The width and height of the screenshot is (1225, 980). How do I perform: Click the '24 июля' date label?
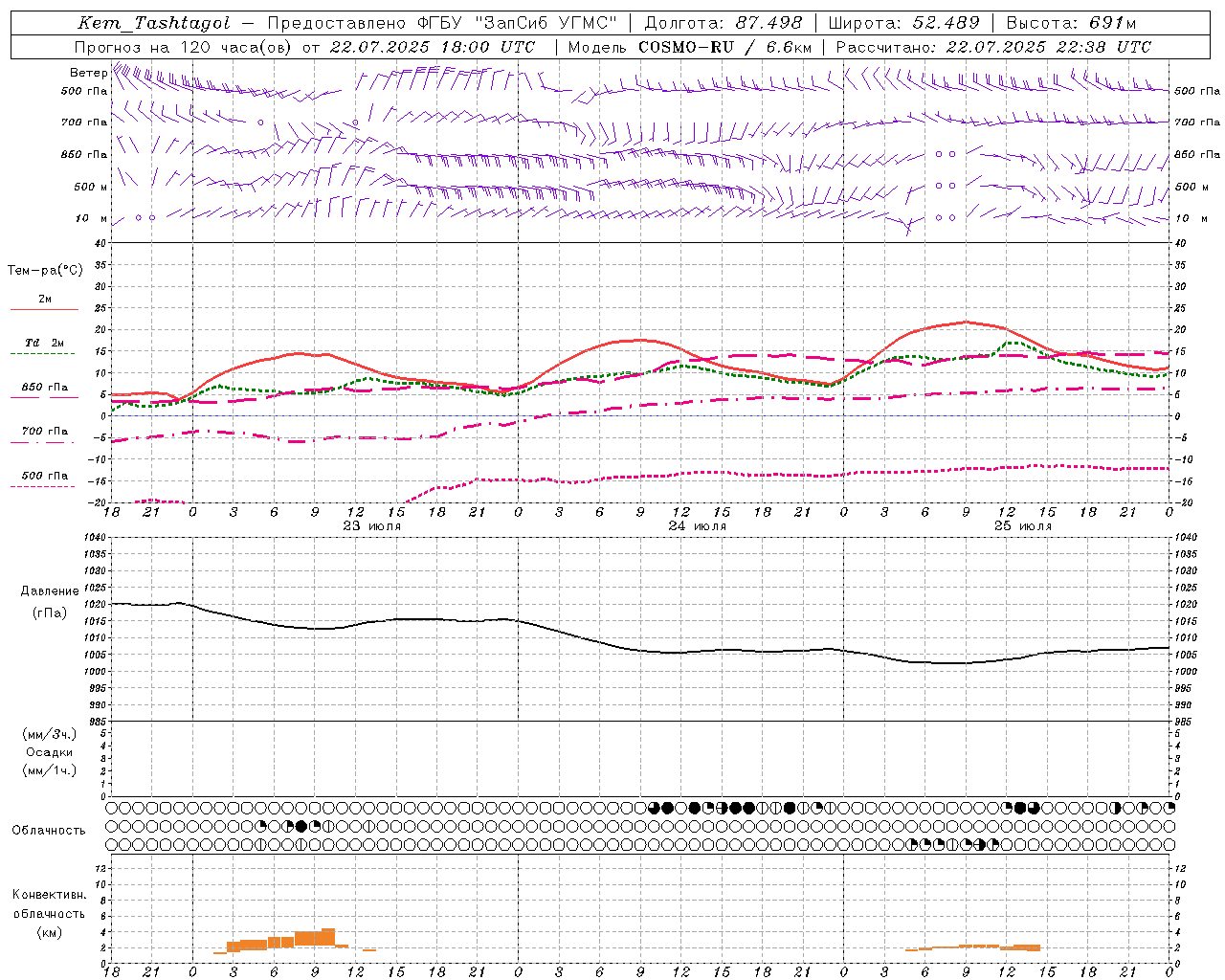[x=697, y=525]
